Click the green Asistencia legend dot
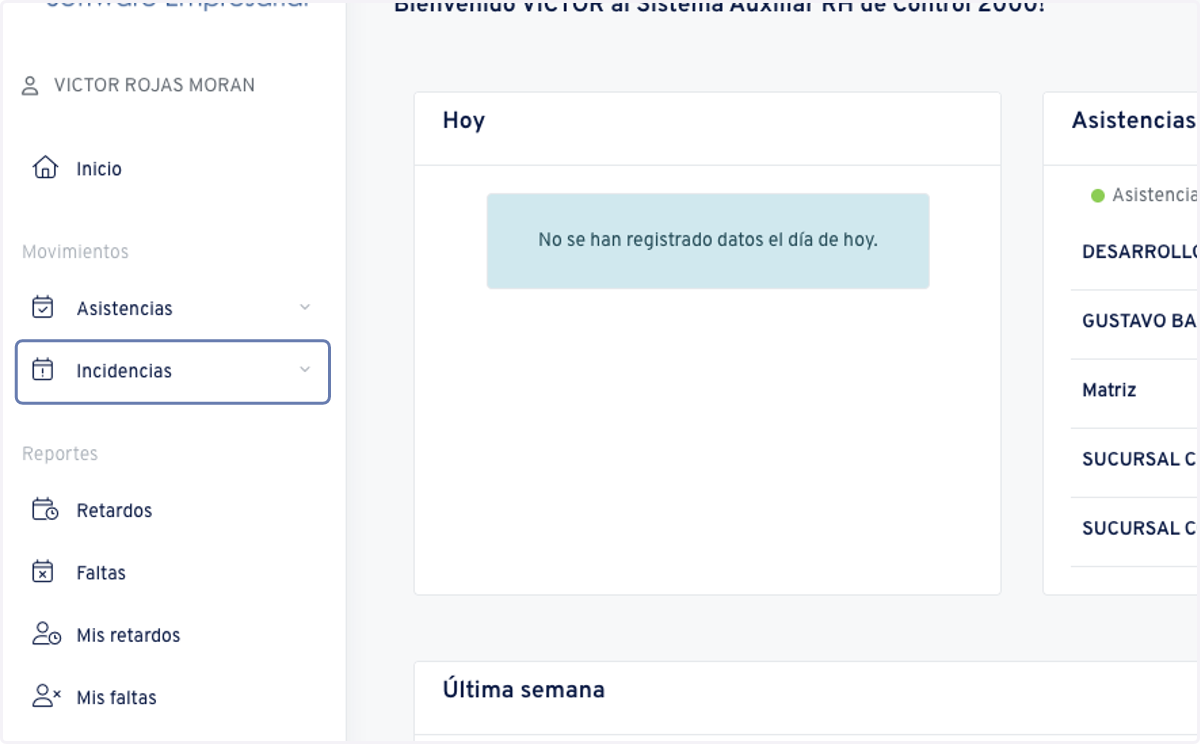This screenshot has width=1200, height=744. (x=1097, y=196)
